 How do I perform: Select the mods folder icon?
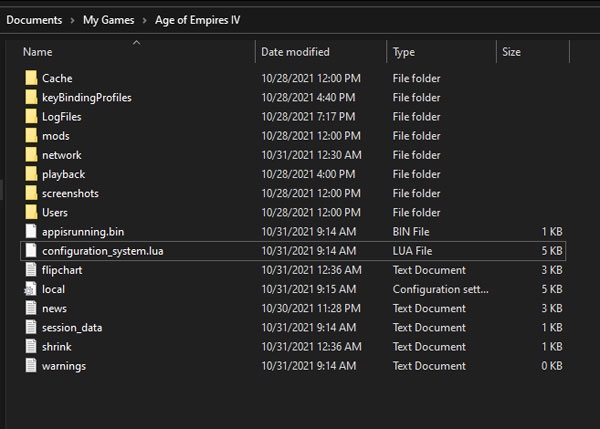tap(31, 135)
